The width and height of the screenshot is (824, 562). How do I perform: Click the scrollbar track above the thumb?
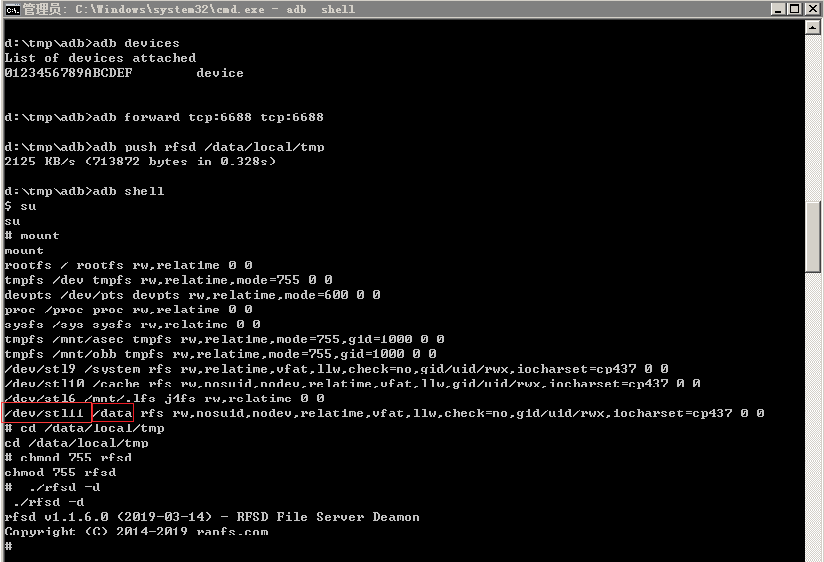(x=813, y=110)
